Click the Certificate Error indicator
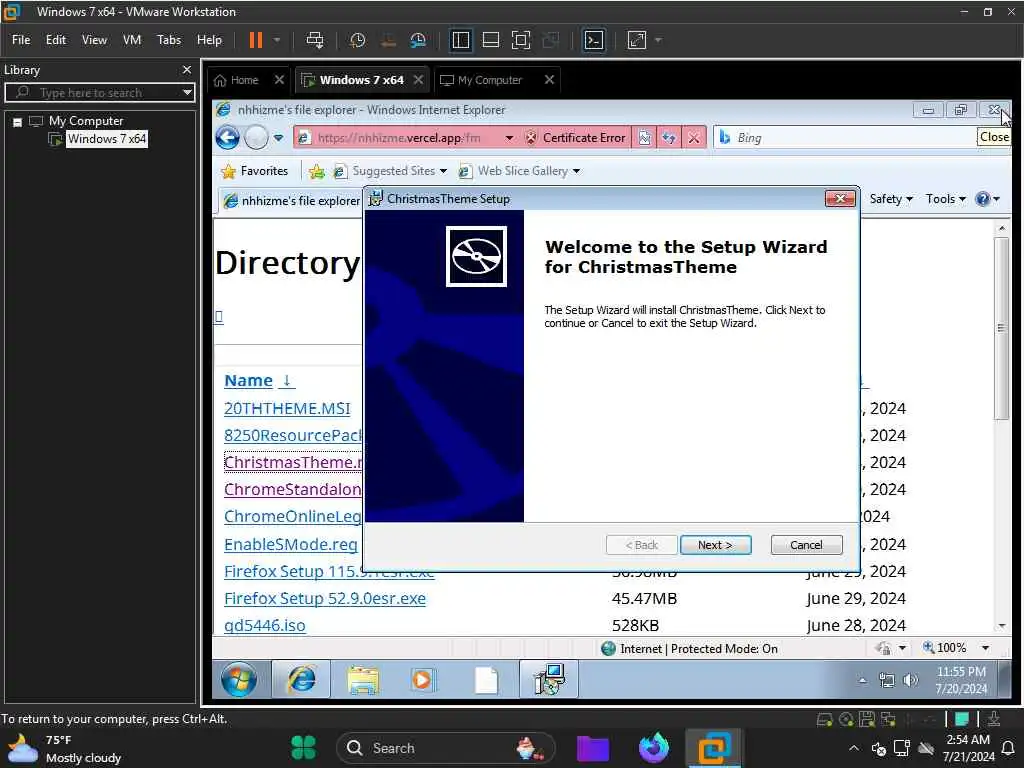The height and width of the screenshot is (768, 1024). 576,138
